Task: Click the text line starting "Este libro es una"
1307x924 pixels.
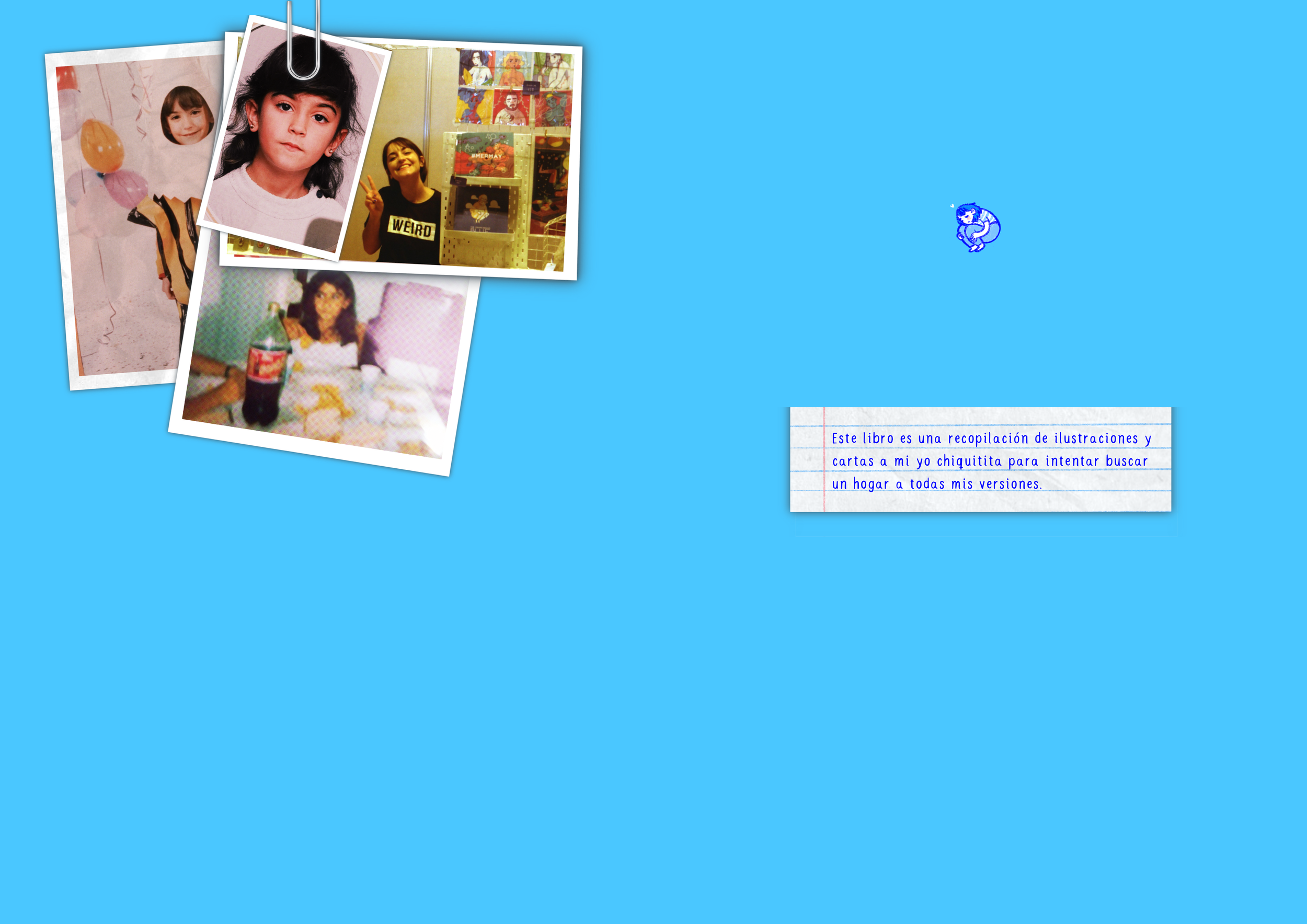Action: [991, 438]
